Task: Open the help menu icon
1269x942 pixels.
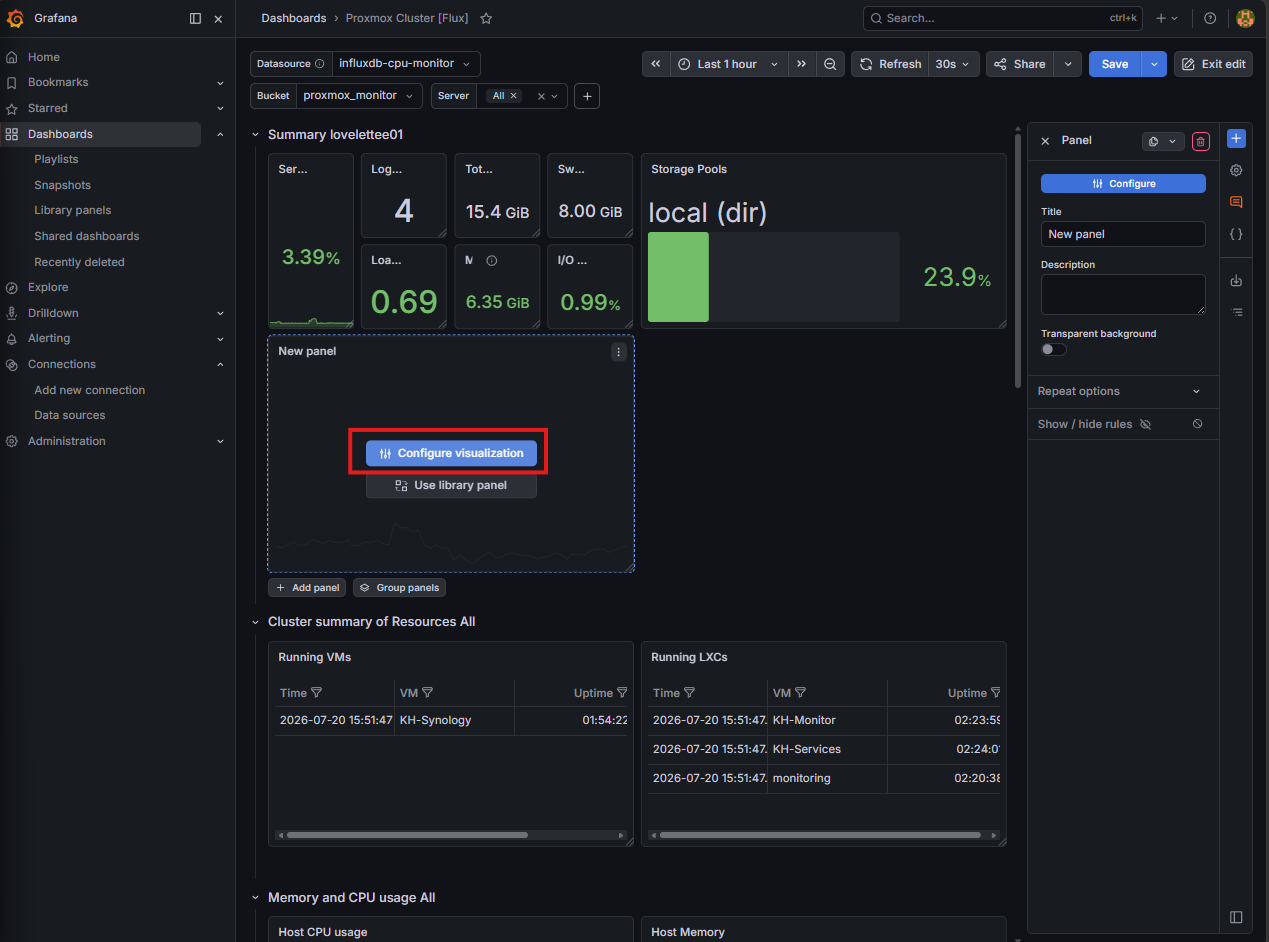Action: point(1210,18)
